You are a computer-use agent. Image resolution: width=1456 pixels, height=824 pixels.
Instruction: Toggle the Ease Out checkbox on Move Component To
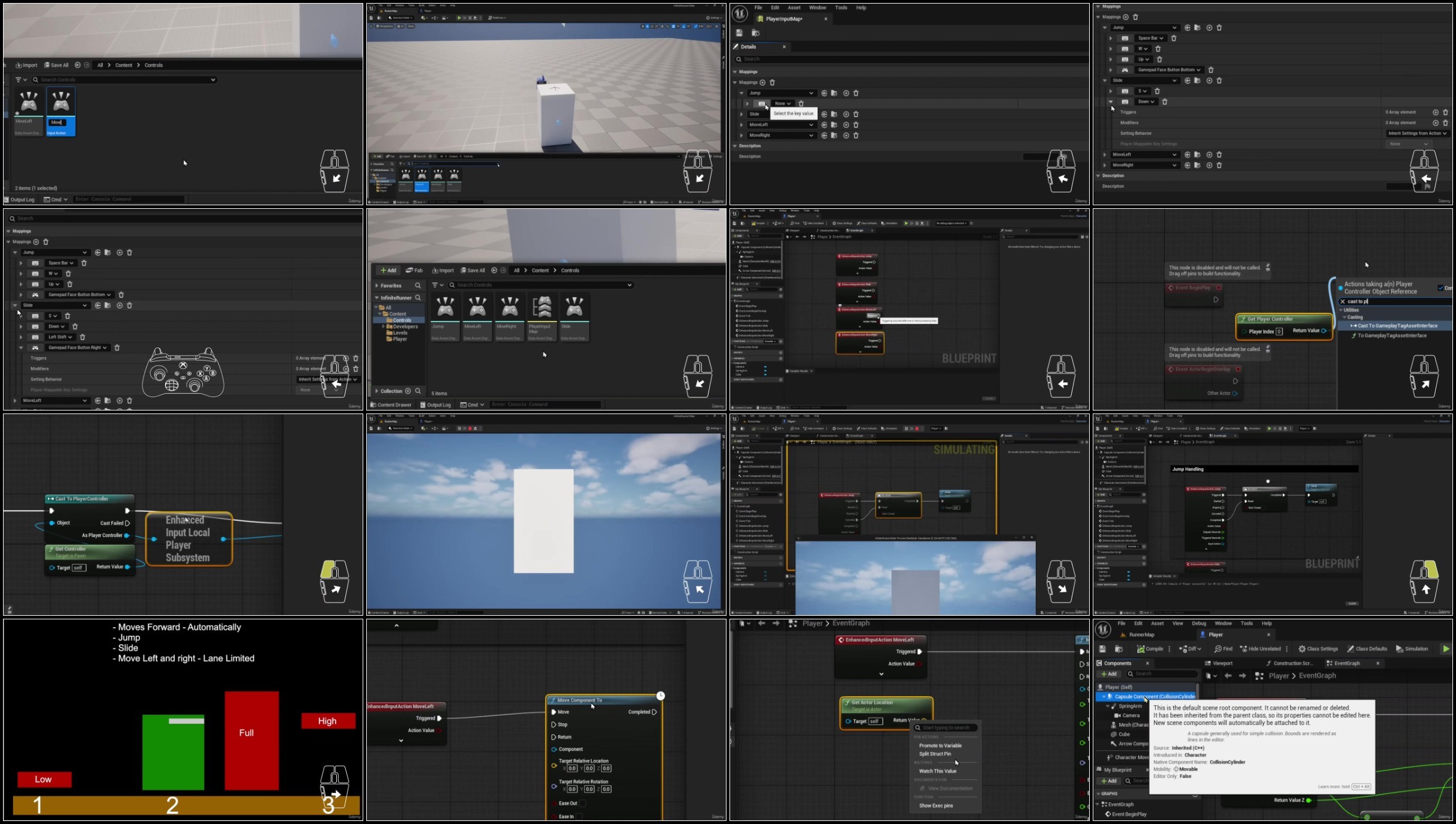(582, 804)
